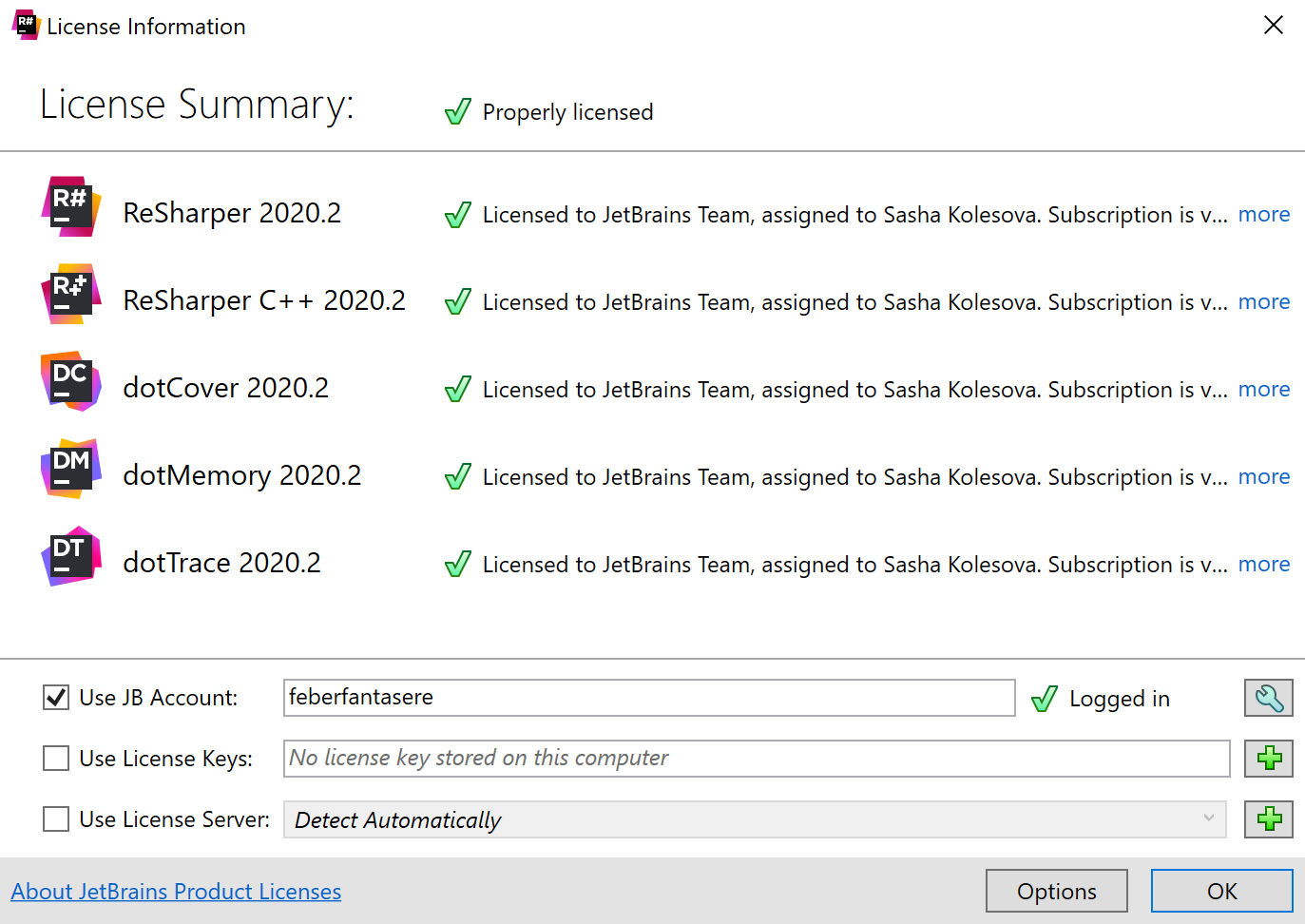
Task: Open About JetBrains Product Licenses link
Action: (x=176, y=892)
